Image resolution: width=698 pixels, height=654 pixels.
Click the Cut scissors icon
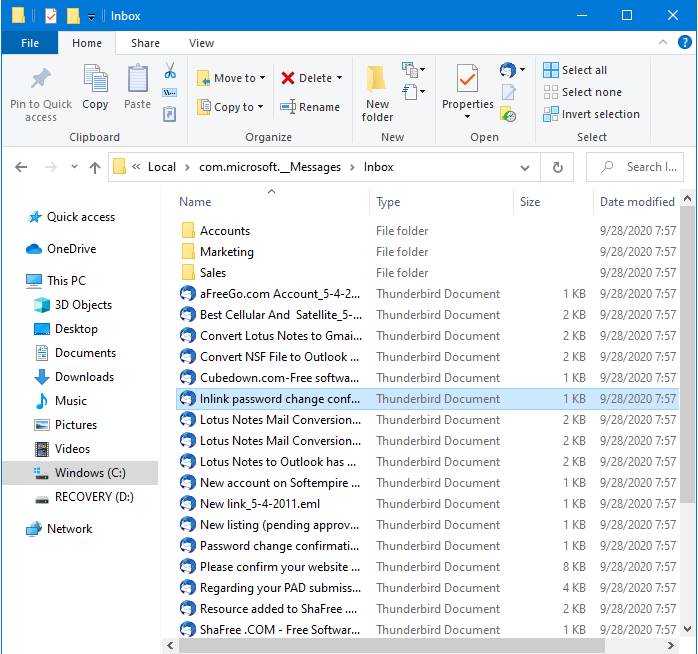170,70
